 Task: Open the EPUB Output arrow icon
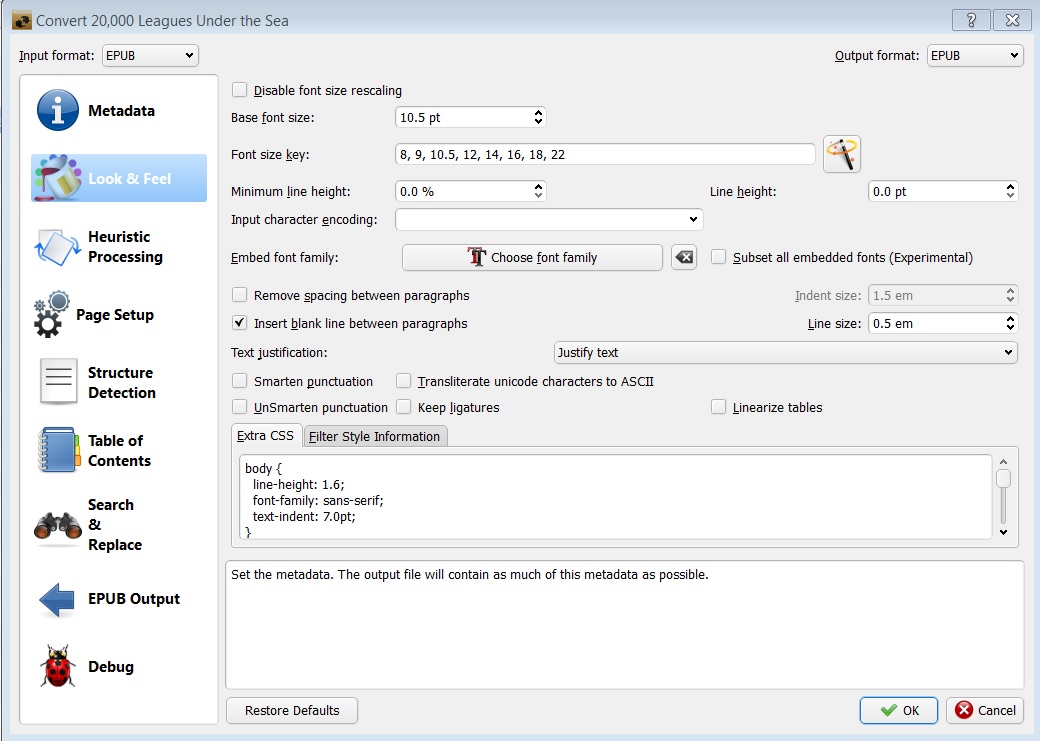click(x=57, y=600)
